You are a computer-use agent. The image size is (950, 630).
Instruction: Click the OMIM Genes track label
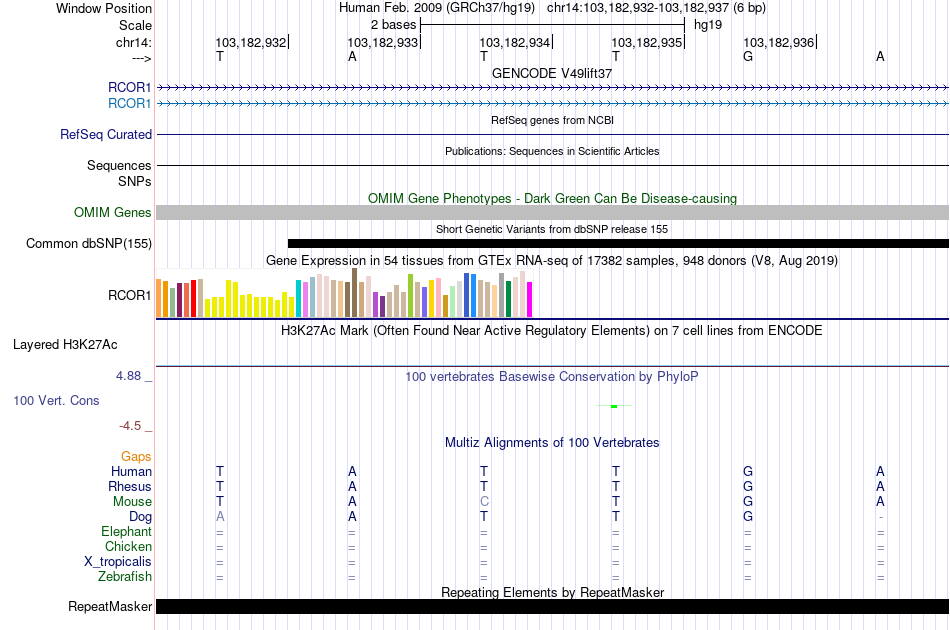tap(113, 213)
